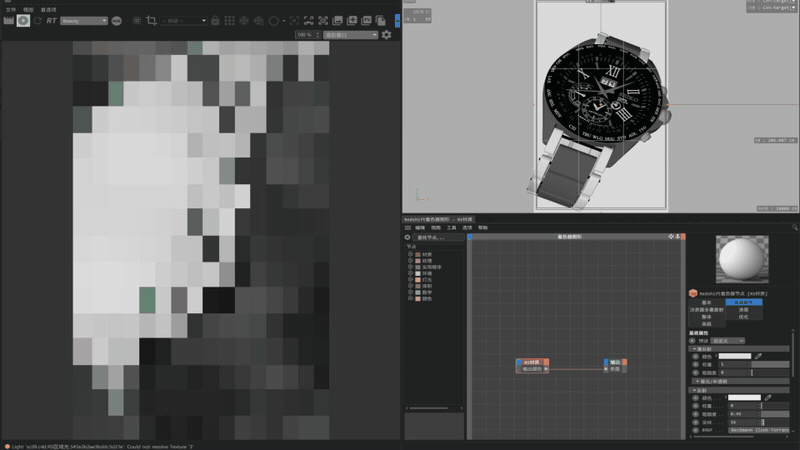Open the BRDF Beckmann dropdown
Viewport: 800px width, 450px height.
(759, 430)
